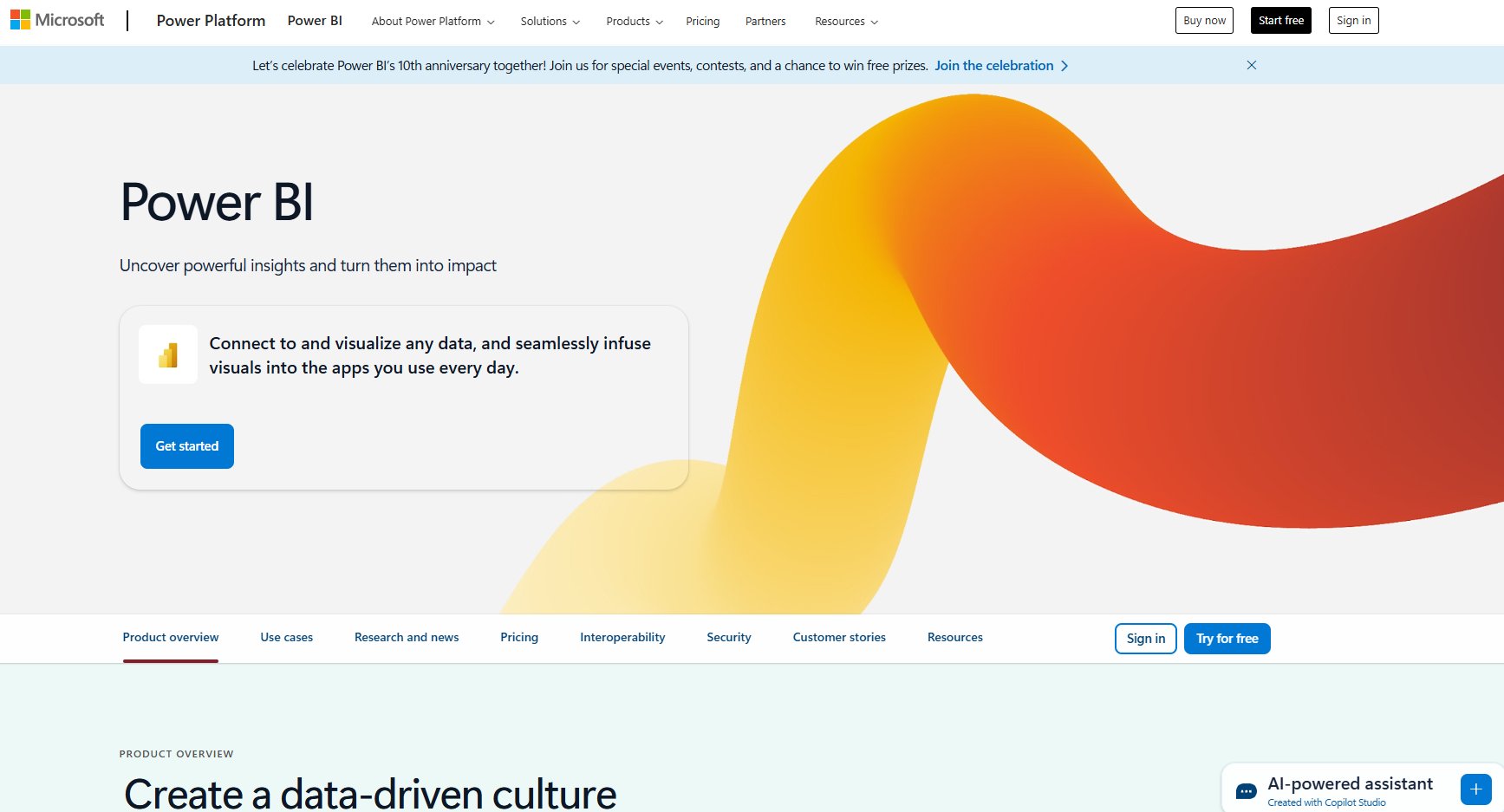Open the AI-powered assistant chat icon
This screenshot has height=812, width=1504.
click(x=1246, y=790)
